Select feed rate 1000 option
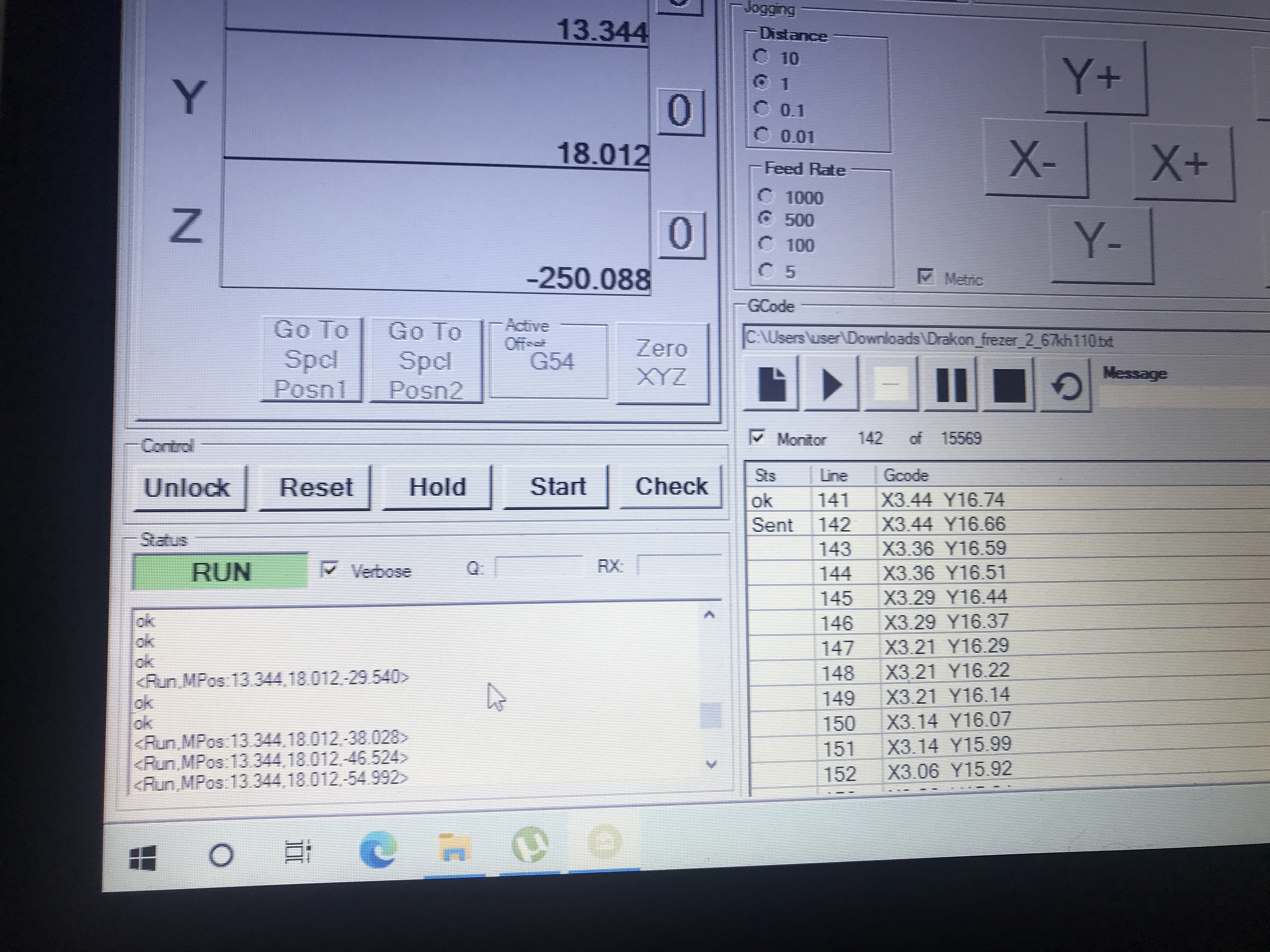Screen dimensions: 1270x952 click(x=765, y=196)
